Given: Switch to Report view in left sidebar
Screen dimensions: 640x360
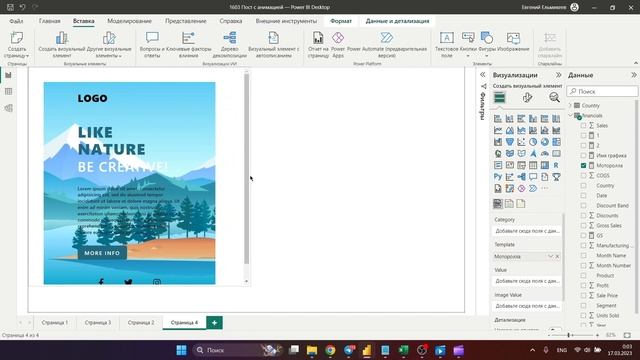Looking at the screenshot, I should pos(8,75).
